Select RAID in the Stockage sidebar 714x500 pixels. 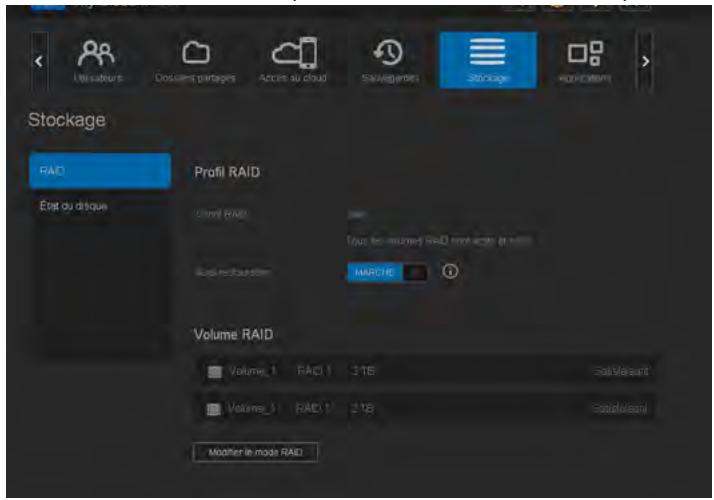[x=100, y=171]
